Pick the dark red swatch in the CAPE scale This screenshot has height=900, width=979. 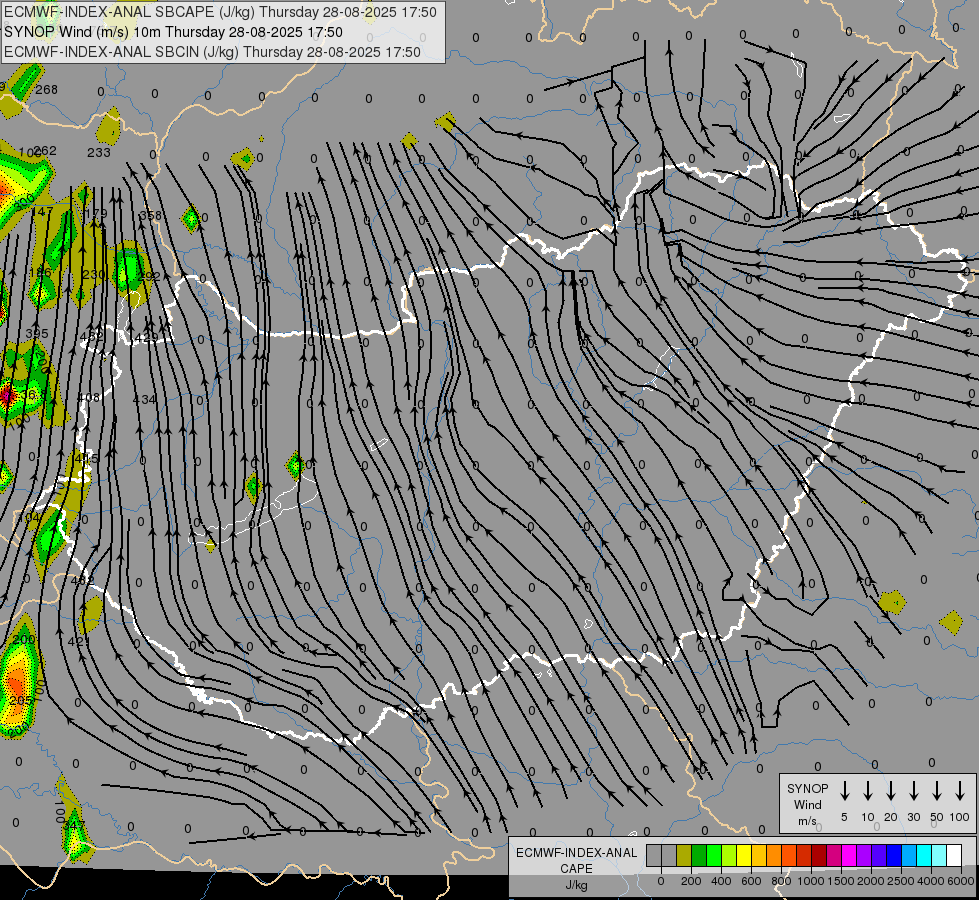[819, 855]
